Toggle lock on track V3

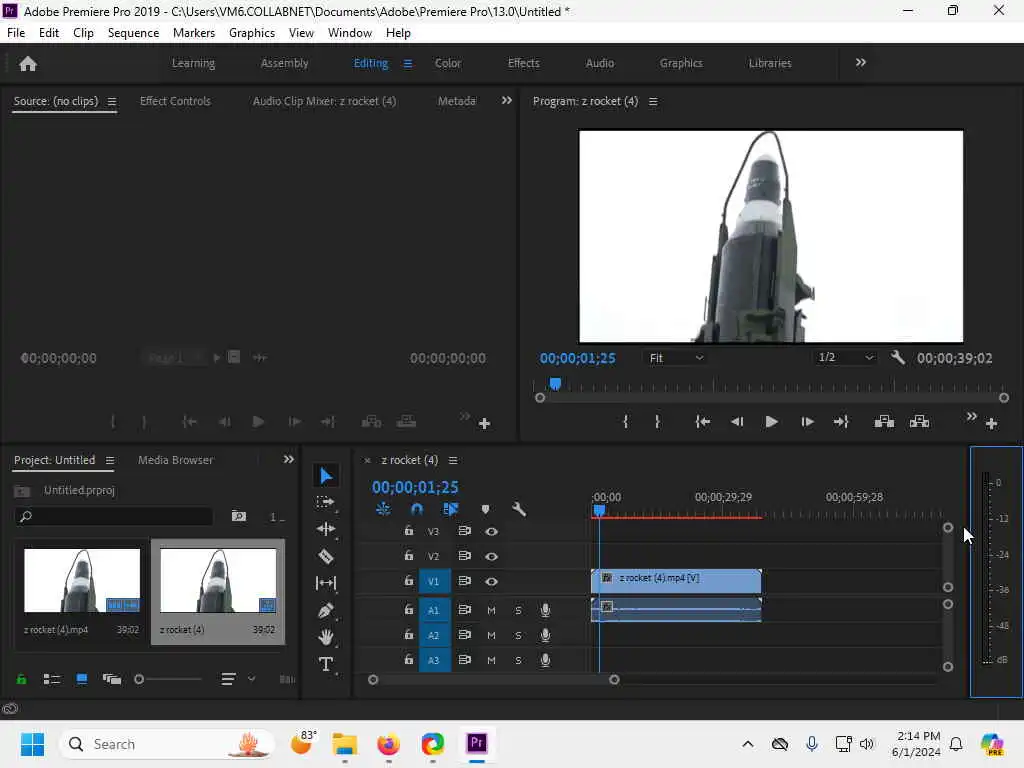coord(408,531)
